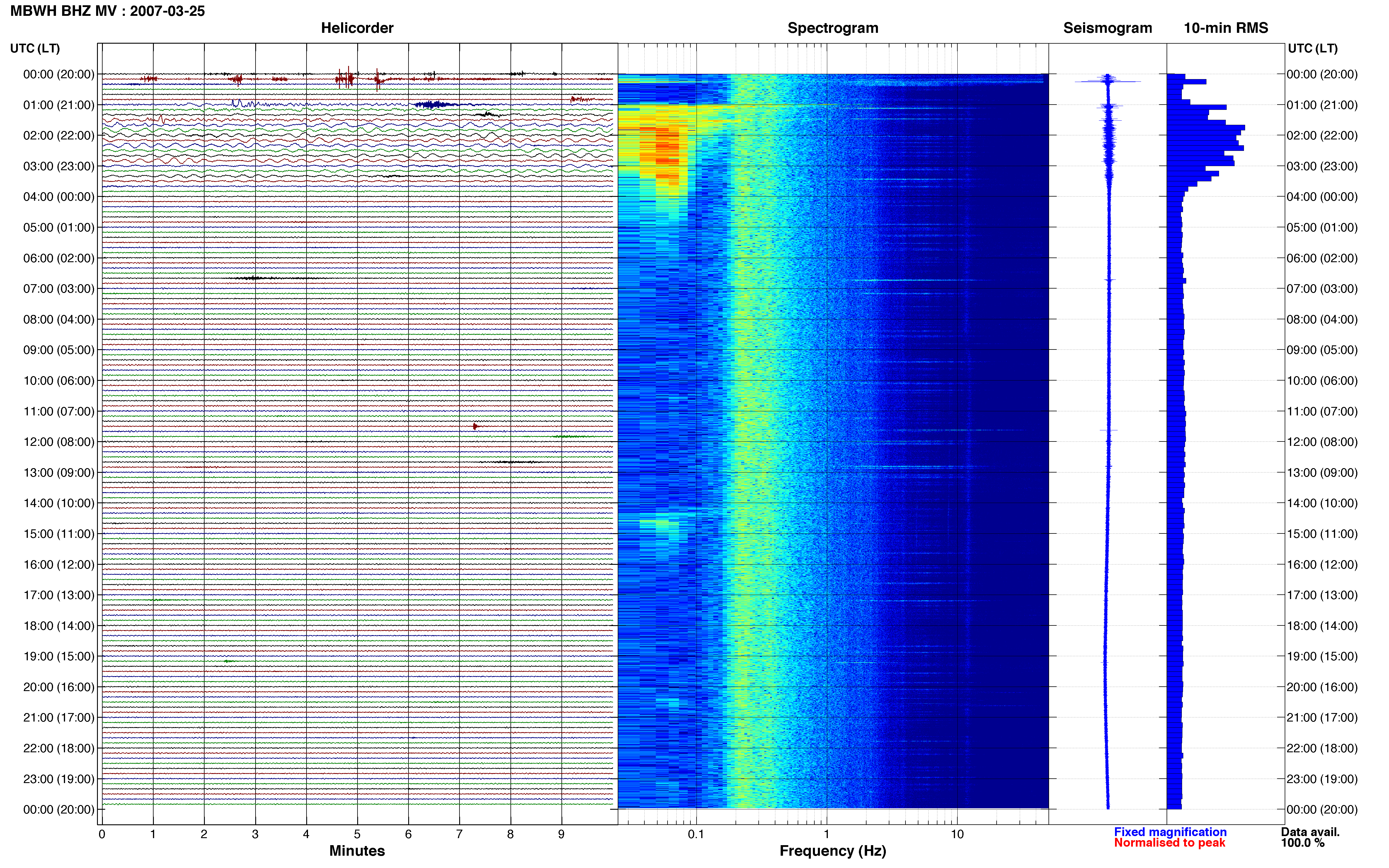Click the 22:00 (18:00) label beside the RMS panel
The height and width of the screenshot is (868, 1389).
pos(1322,748)
